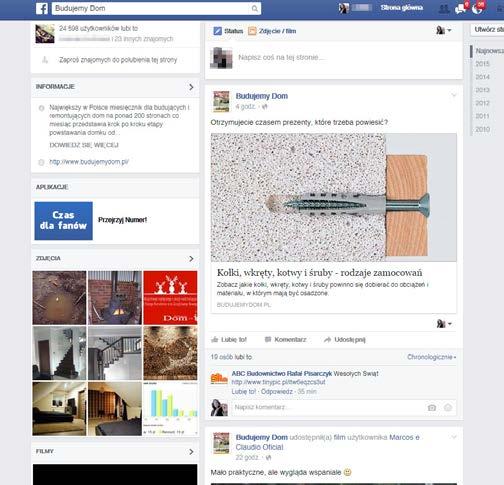Open liking-as selector below the post
The height and width of the screenshot is (485, 504).
[444, 324]
